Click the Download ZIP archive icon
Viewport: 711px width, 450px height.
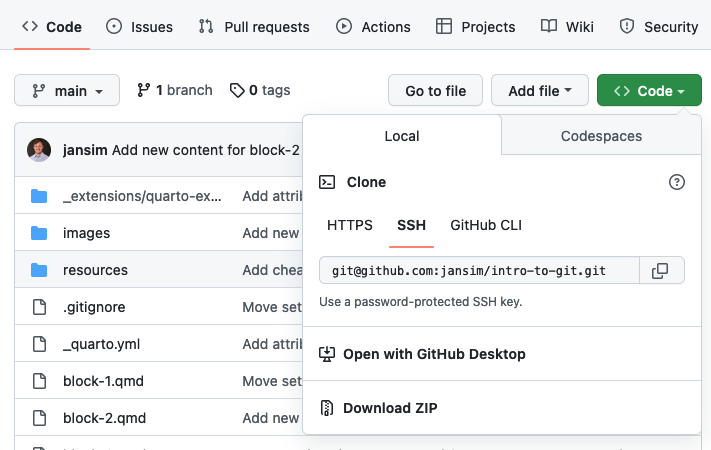point(326,408)
